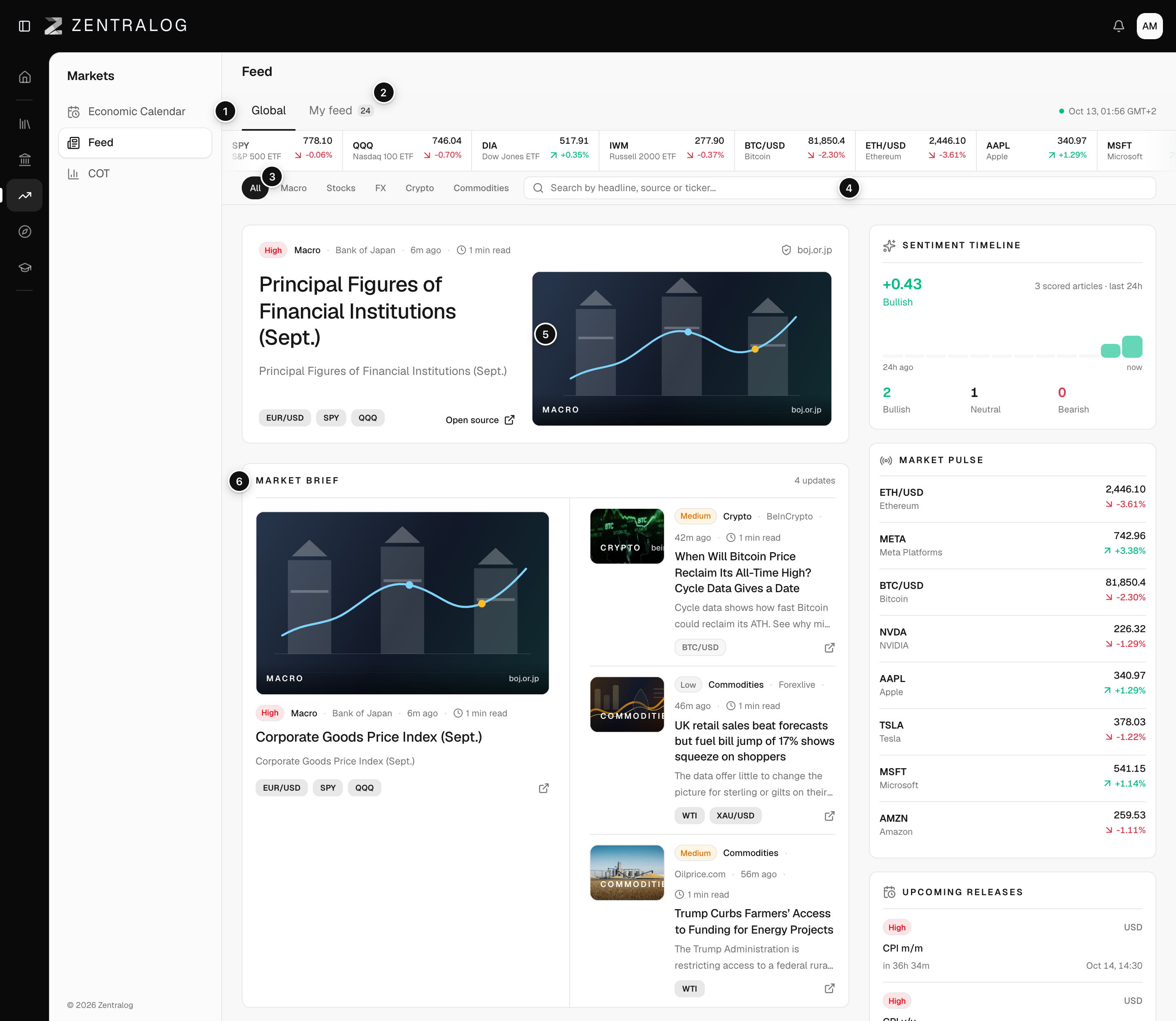Open the graduation cap learning icon

click(x=24, y=267)
